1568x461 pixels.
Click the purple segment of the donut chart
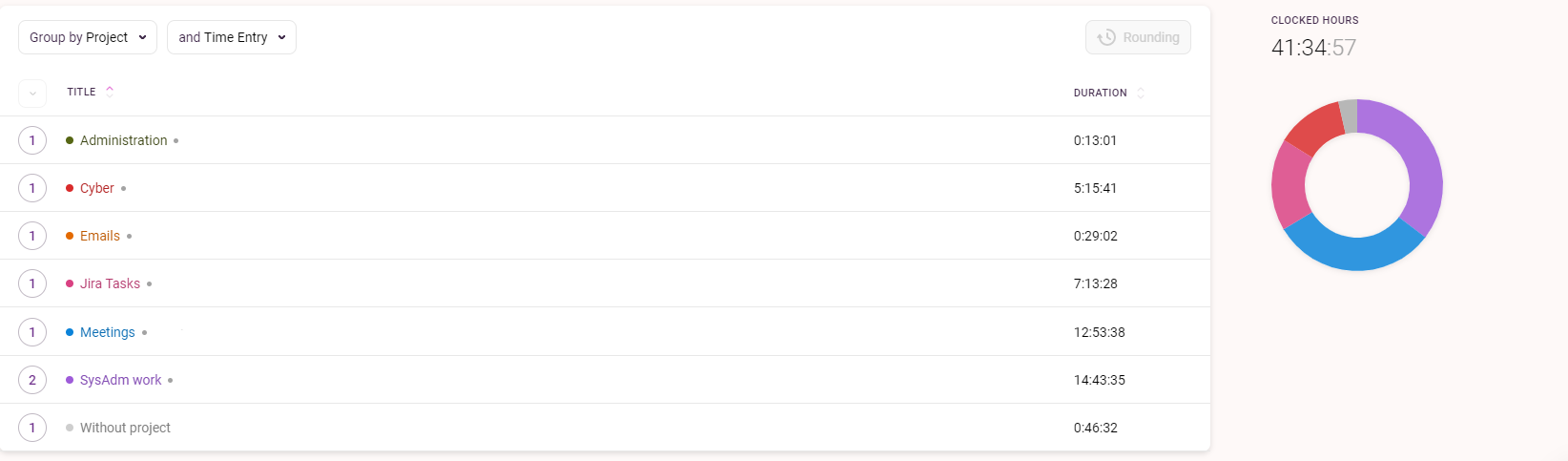tap(1410, 157)
